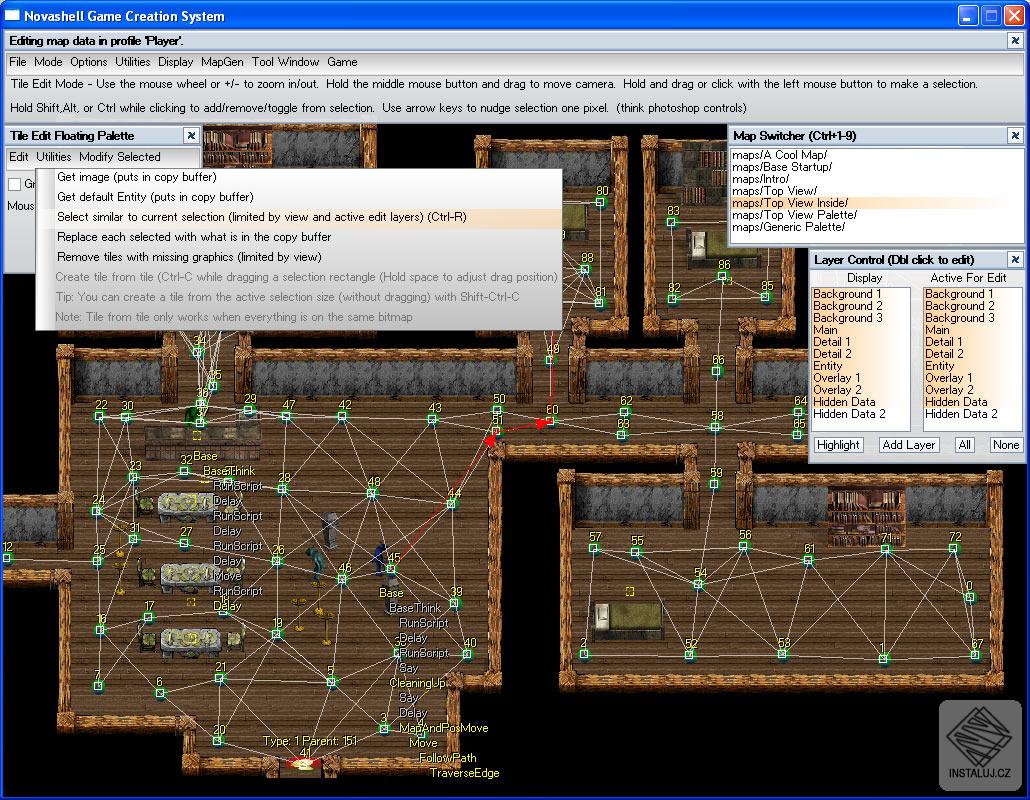
Task: Click the Add Layer button
Action: click(x=908, y=445)
